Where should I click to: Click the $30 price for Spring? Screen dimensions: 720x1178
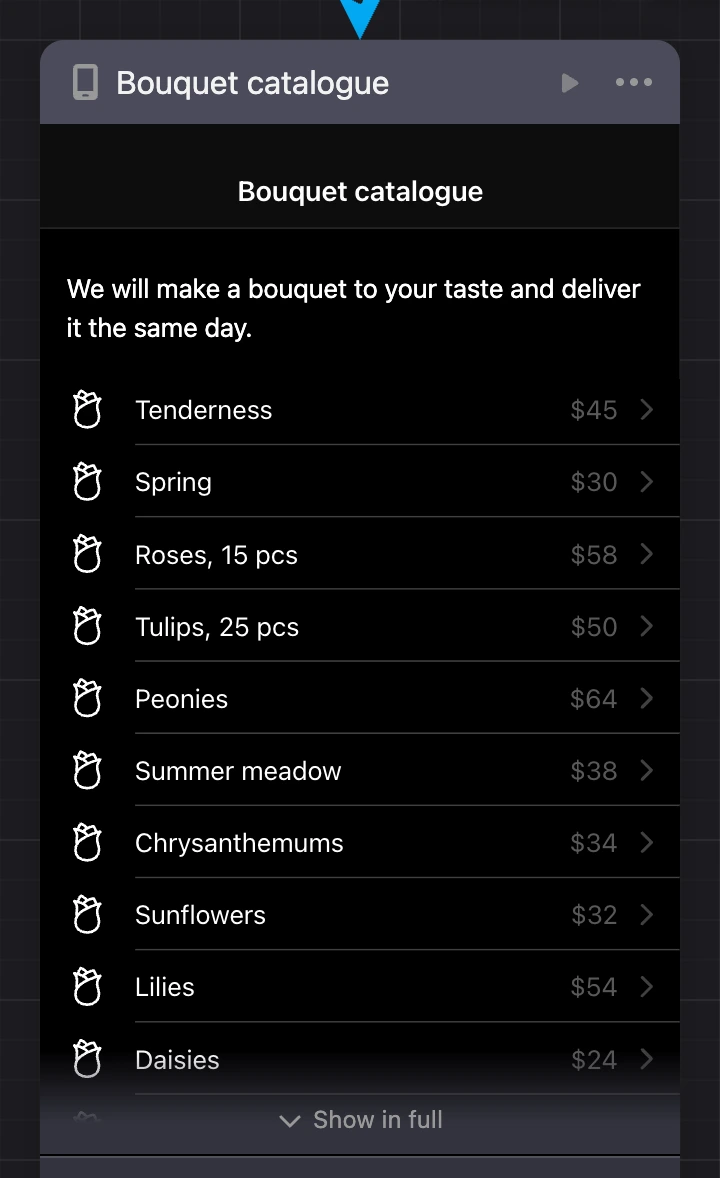(x=594, y=482)
